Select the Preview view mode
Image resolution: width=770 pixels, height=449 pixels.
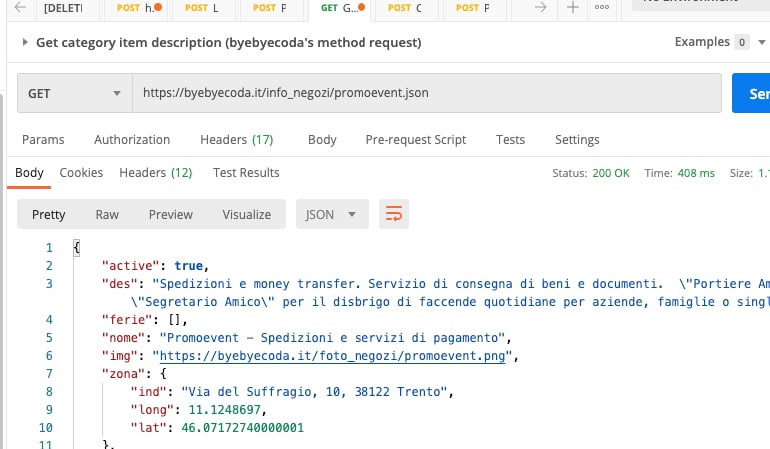(170, 215)
